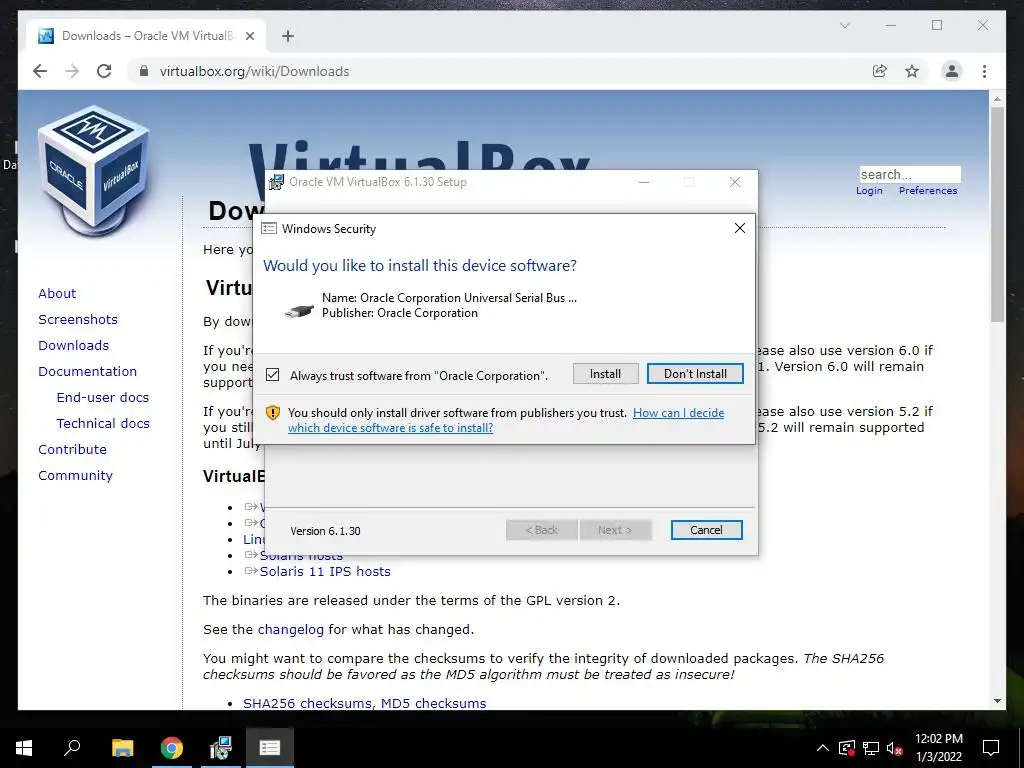Click the scrollbar up arrow
This screenshot has width=1024, height=768.
(x=997, y=99)
